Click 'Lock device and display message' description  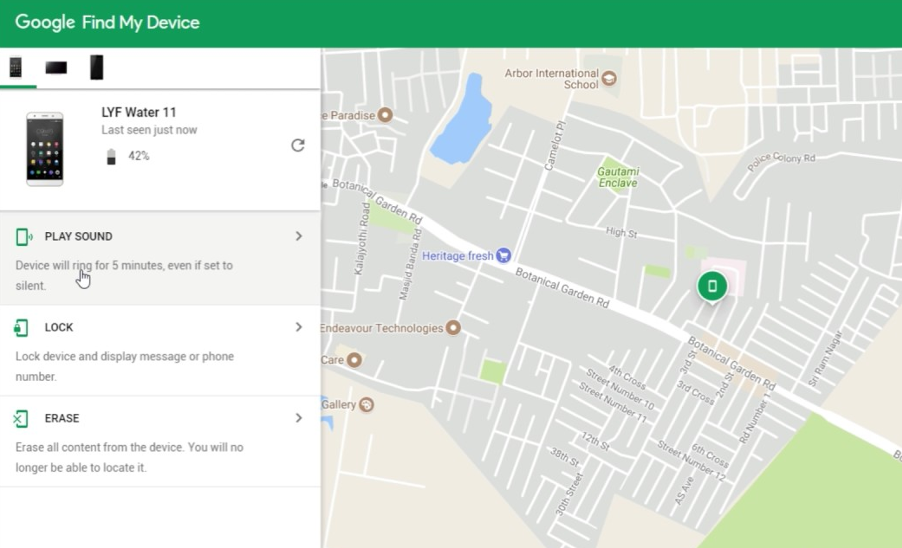[125, 366]
